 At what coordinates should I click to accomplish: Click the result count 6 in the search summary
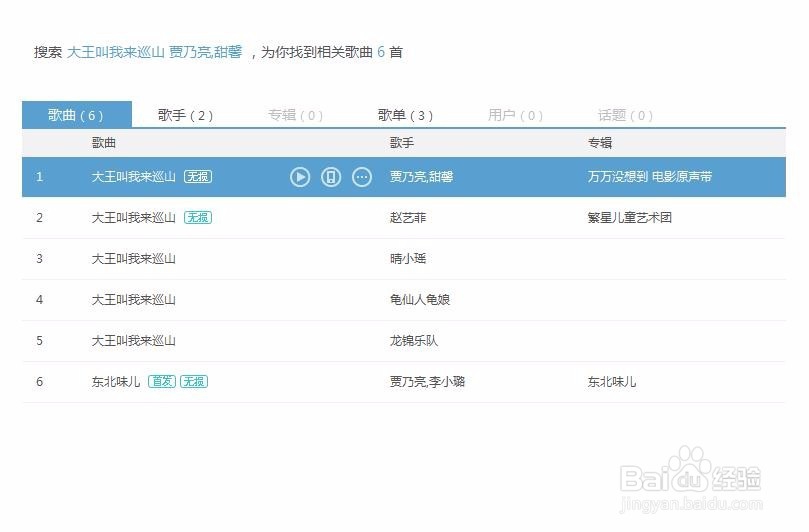point(381,52)
